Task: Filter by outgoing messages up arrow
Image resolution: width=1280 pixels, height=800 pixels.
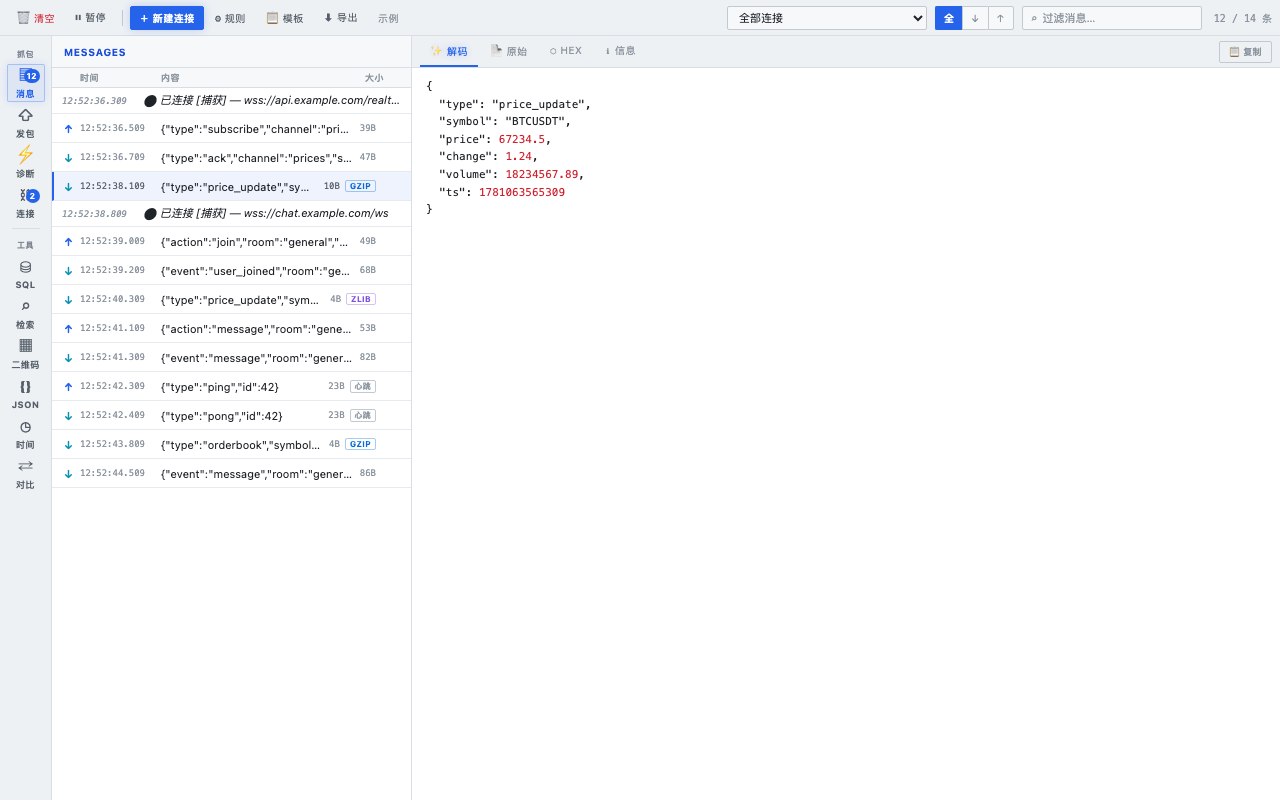Action: (1001, 18)
